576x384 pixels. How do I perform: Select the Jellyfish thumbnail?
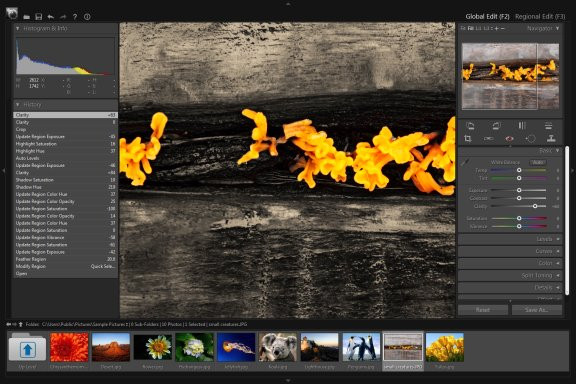[236, 347]
